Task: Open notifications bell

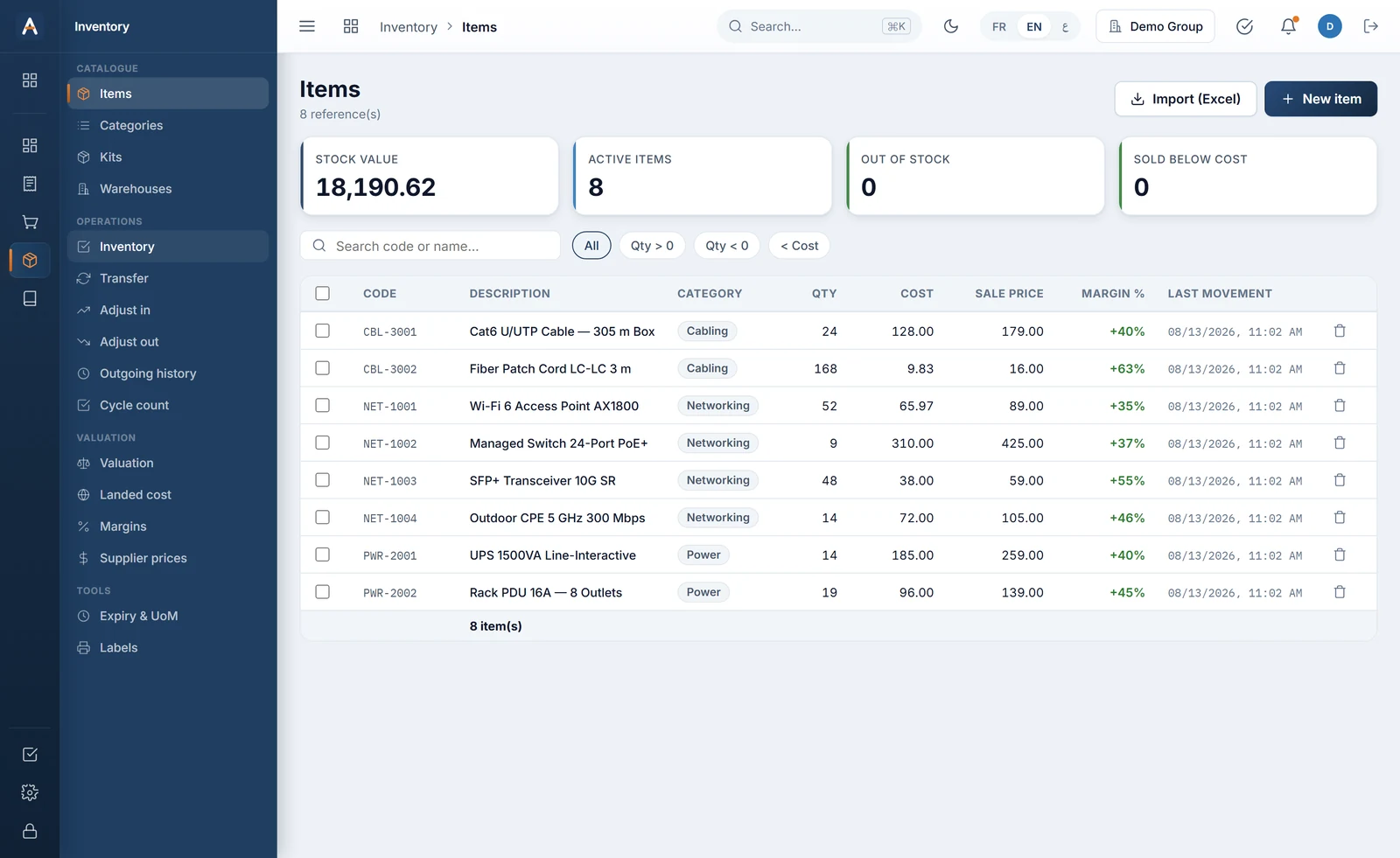Action: 1288,26
